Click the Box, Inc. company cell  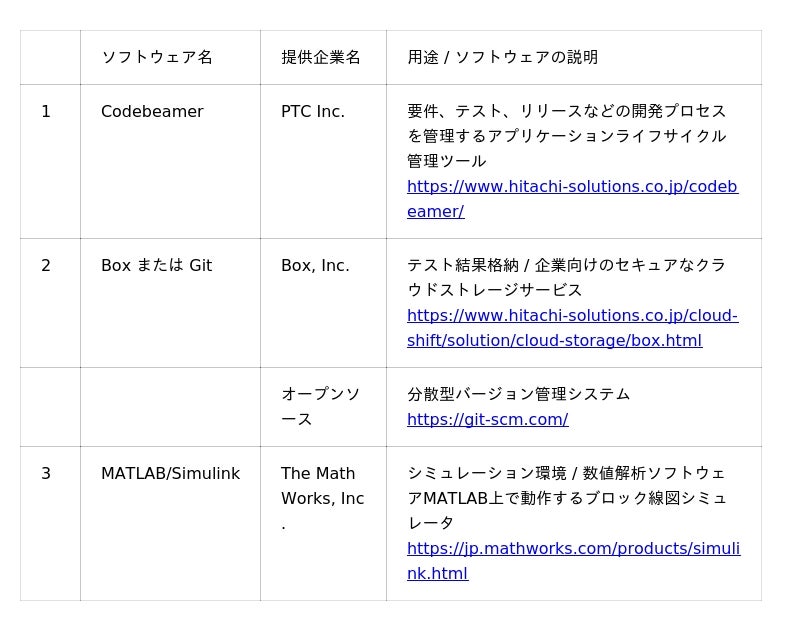pos(315,266)
